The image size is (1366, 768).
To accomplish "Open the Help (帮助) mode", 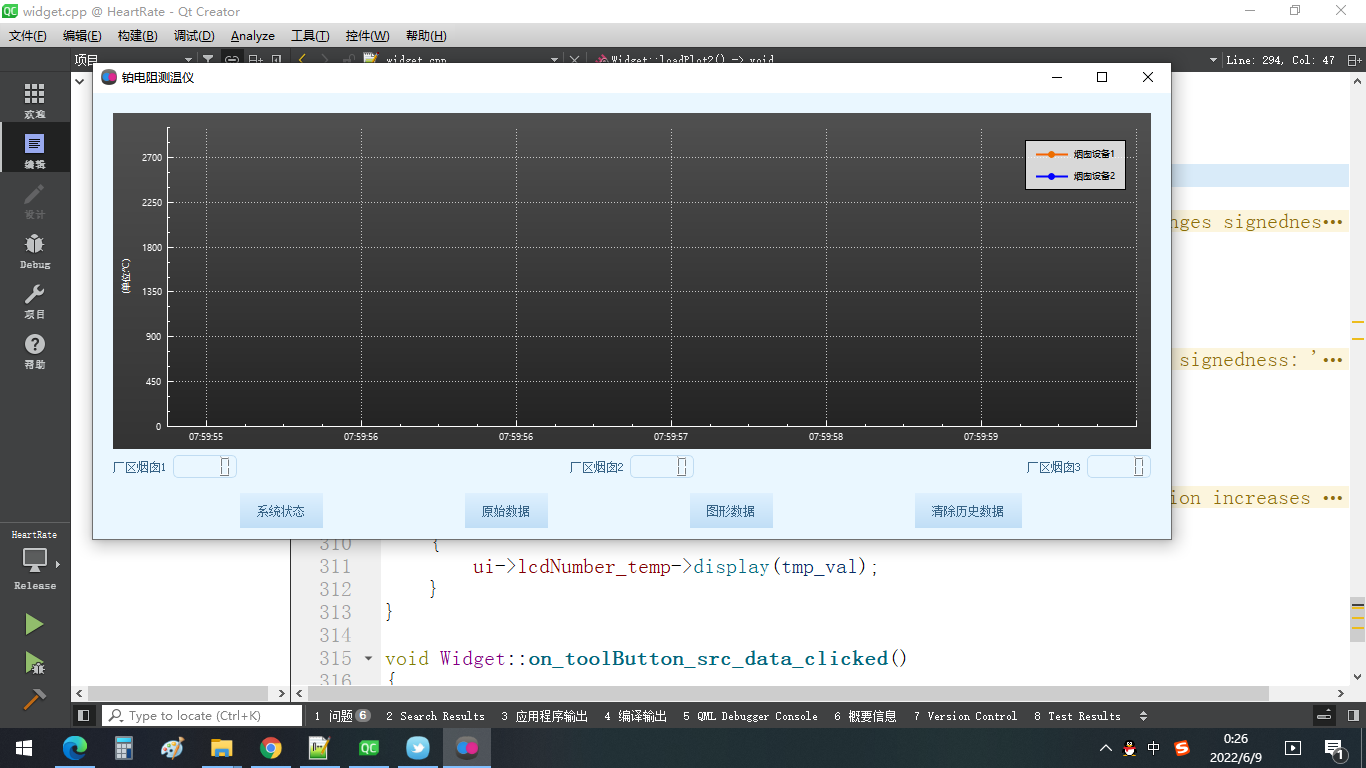I will click(35, 349).
